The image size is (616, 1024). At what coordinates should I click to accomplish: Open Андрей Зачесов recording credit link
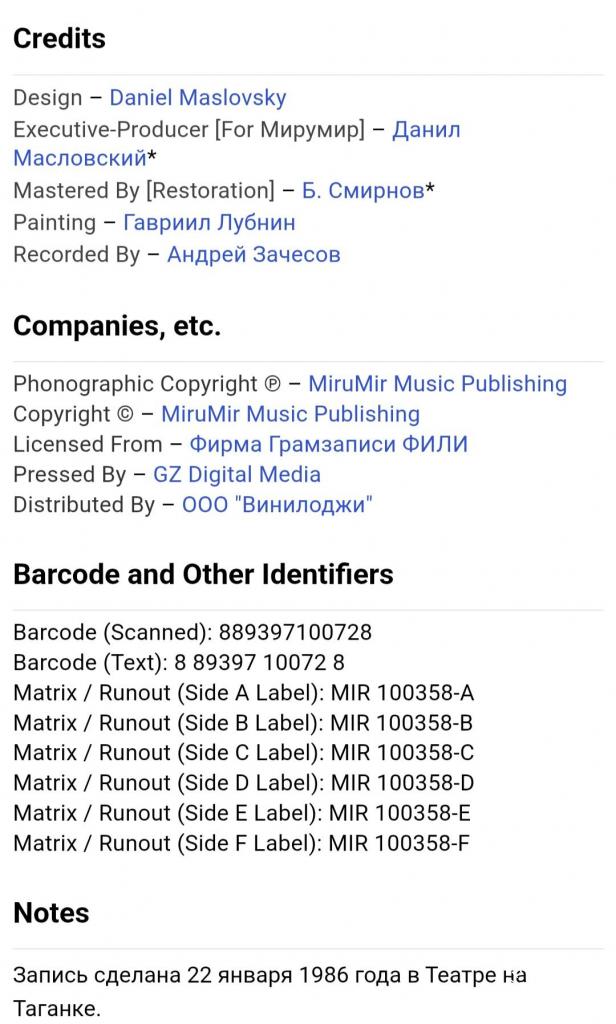253,255
